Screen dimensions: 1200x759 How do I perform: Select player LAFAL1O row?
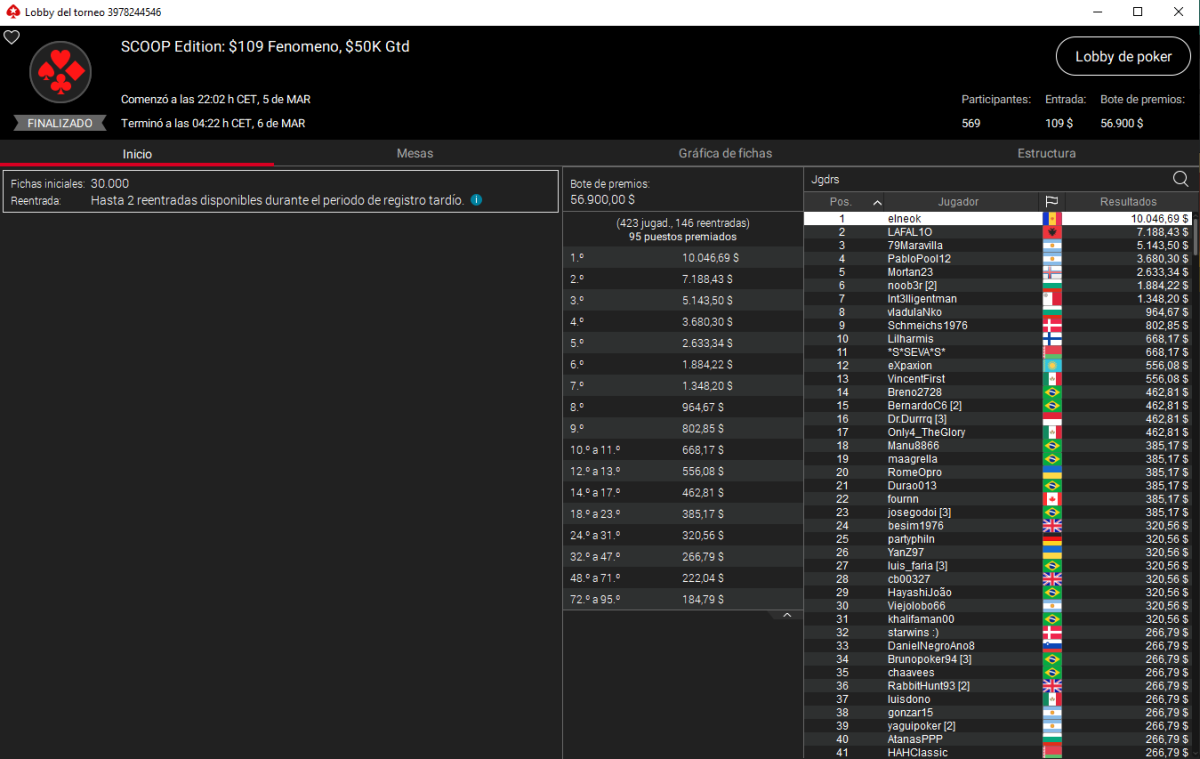[x=940, y=232]
